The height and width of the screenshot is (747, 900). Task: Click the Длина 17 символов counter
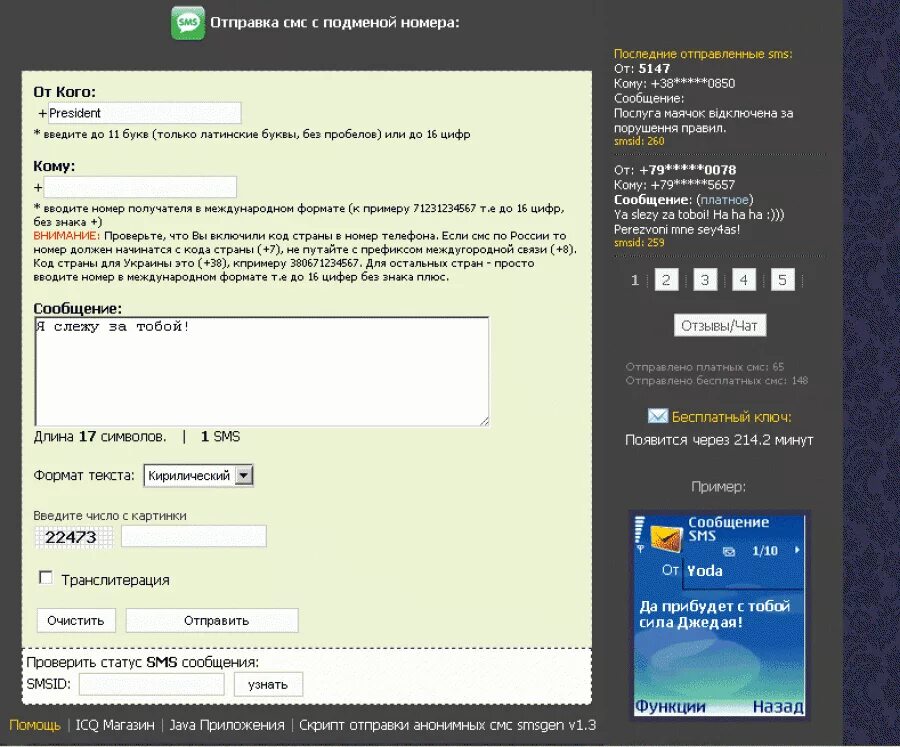click(100, 437)
